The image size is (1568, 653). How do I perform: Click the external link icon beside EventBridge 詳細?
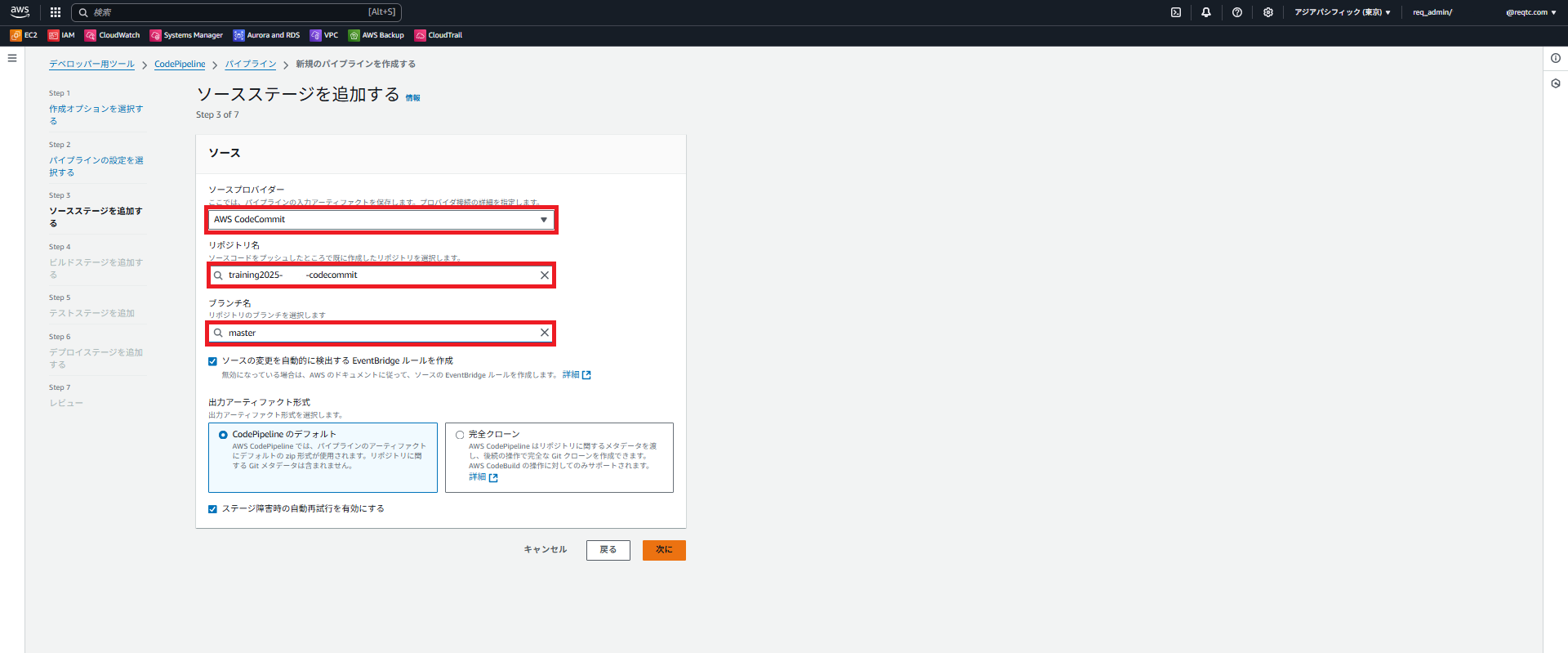(x=586, y=375)
